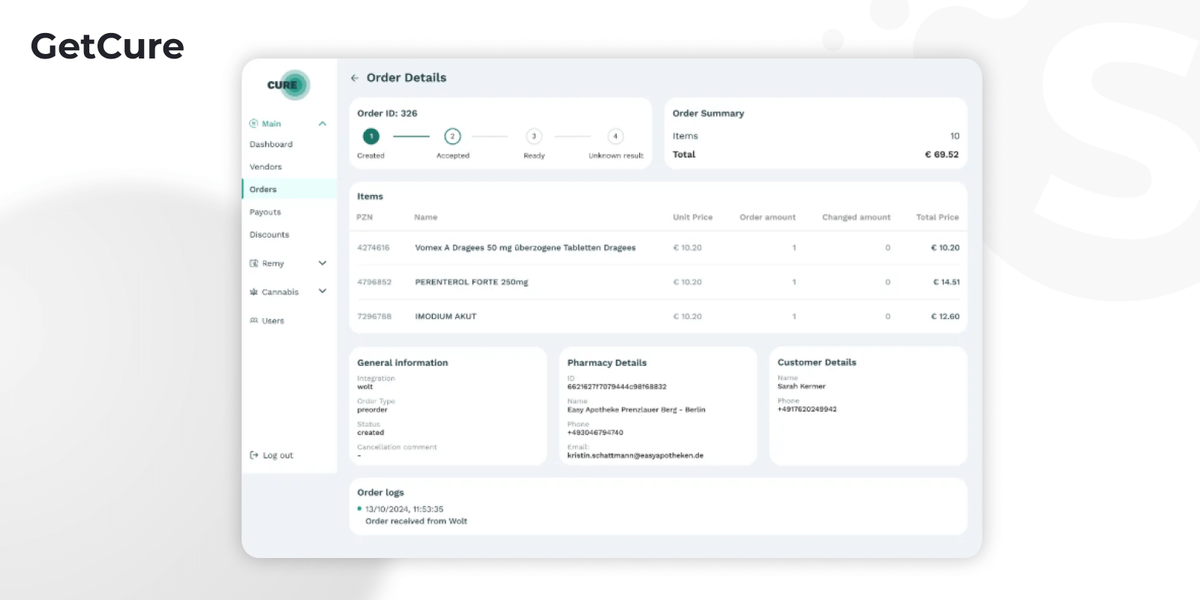Open the Vendors page
This screenshot has height=600, width=1200.
[x=266, y=167]
